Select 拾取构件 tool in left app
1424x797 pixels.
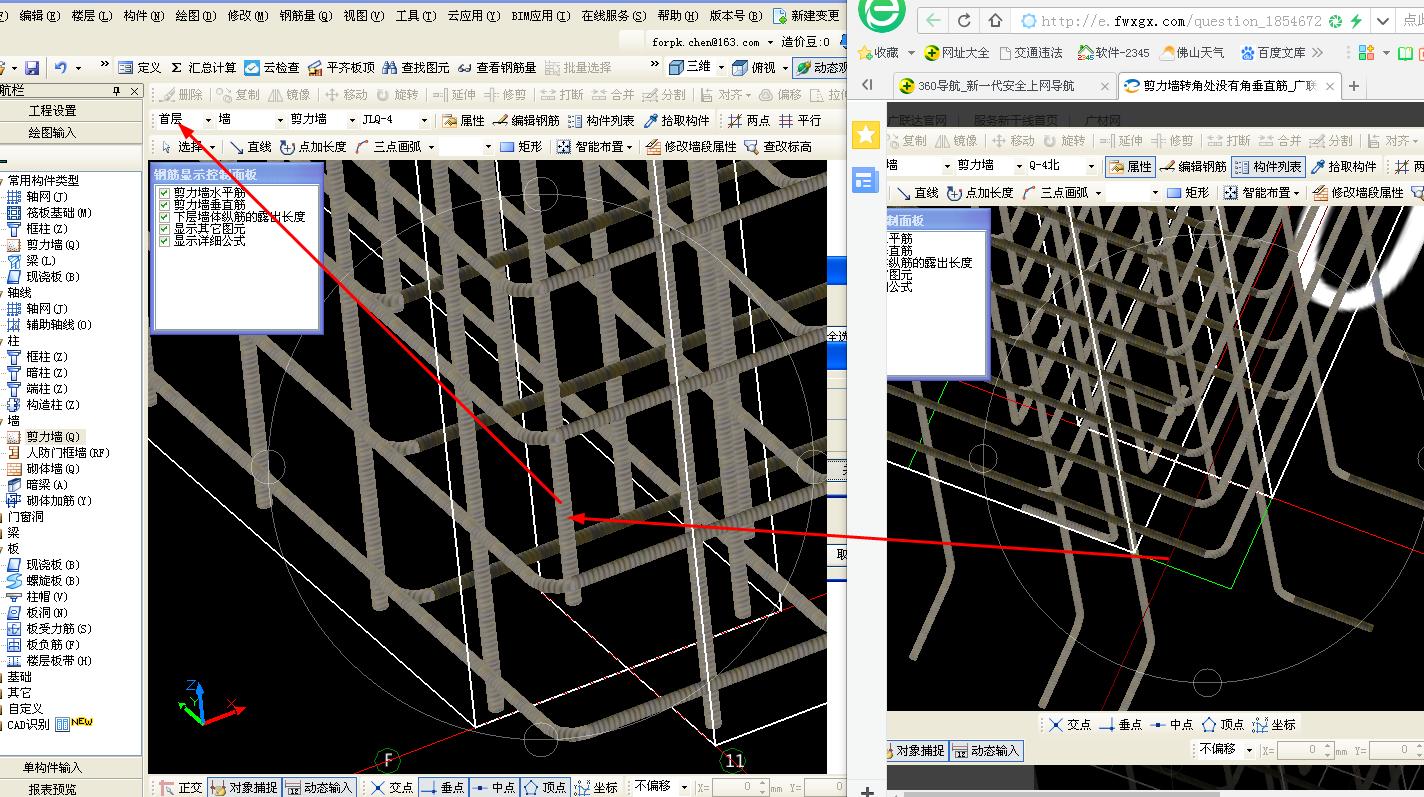pyautogui.click(x=676, y=120)
